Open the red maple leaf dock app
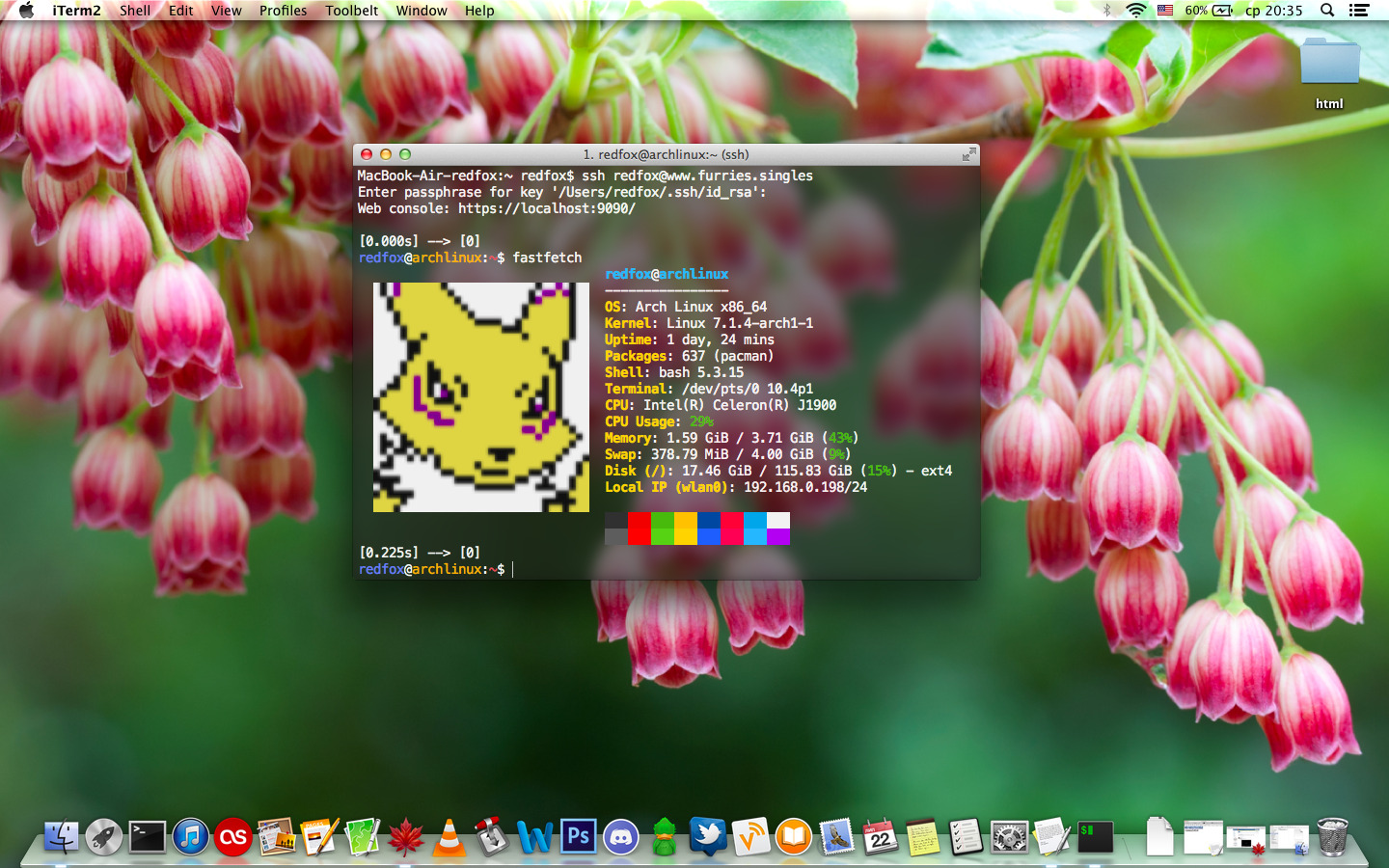 (x=406, y=836)
